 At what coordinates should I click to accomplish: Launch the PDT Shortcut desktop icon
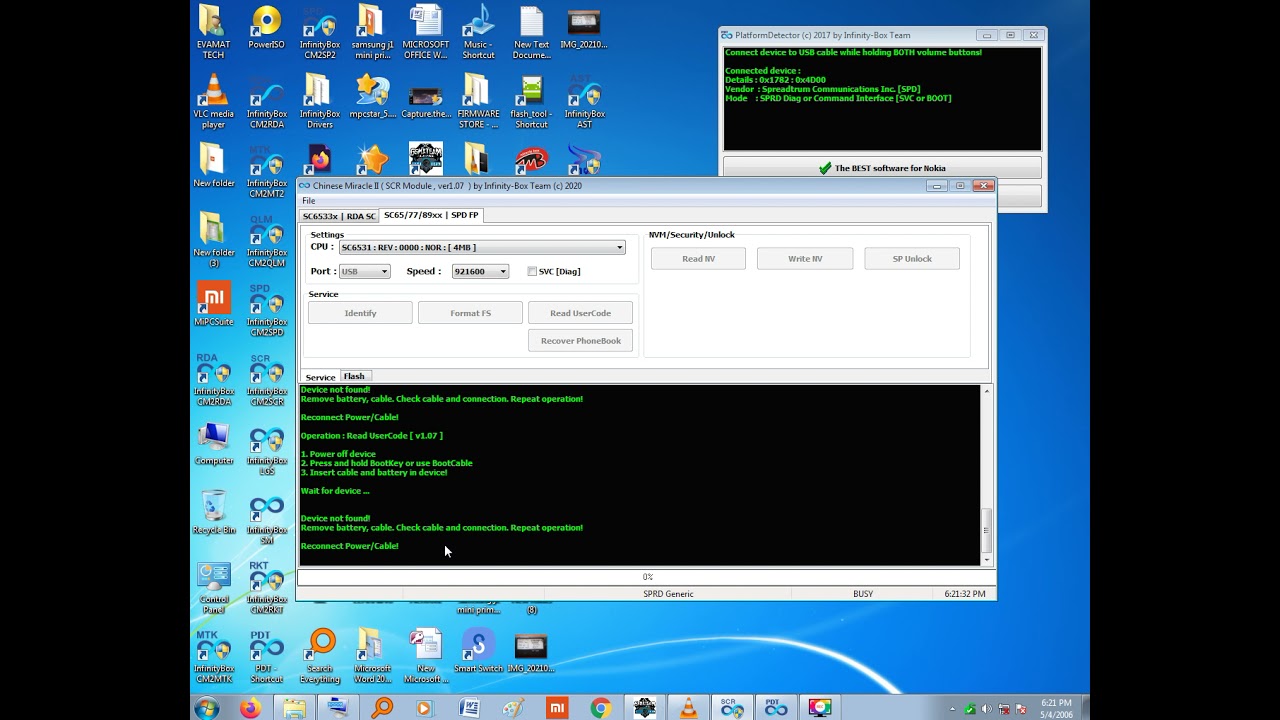(266, 656)
